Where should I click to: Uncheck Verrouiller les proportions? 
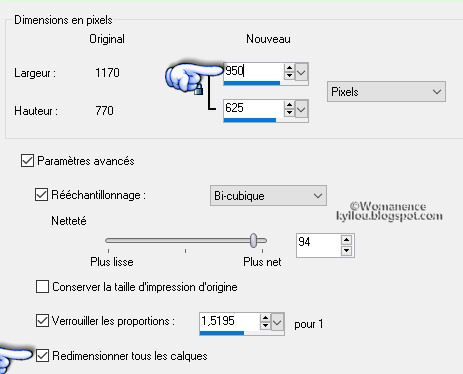42,321
